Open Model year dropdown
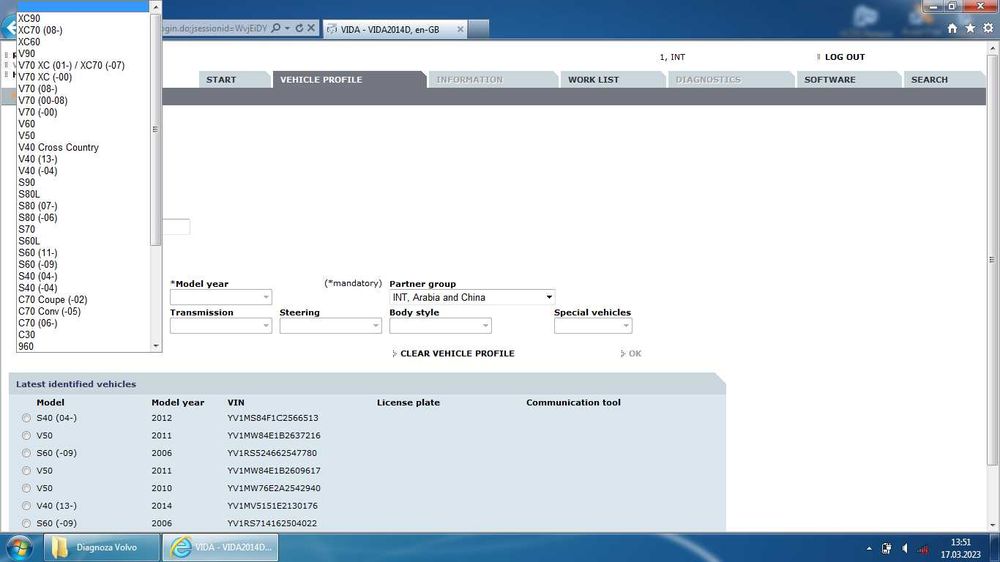Viewport: 1000px width, 562px height. pos(221,297)
